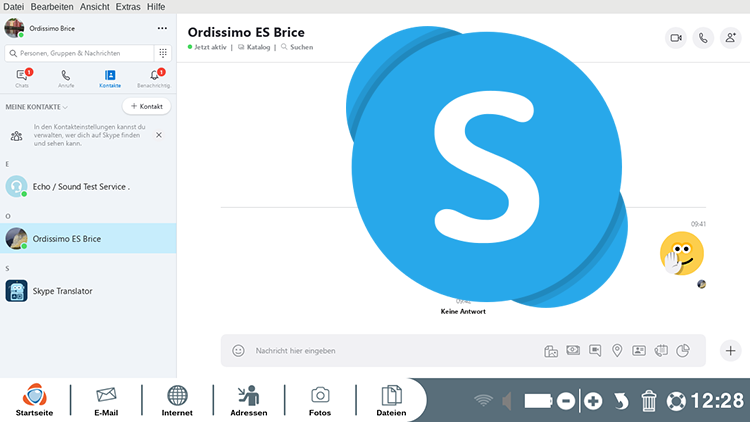Click the plus zoom-in button
This screenshot has width=750, height=422.
[593, 401]
